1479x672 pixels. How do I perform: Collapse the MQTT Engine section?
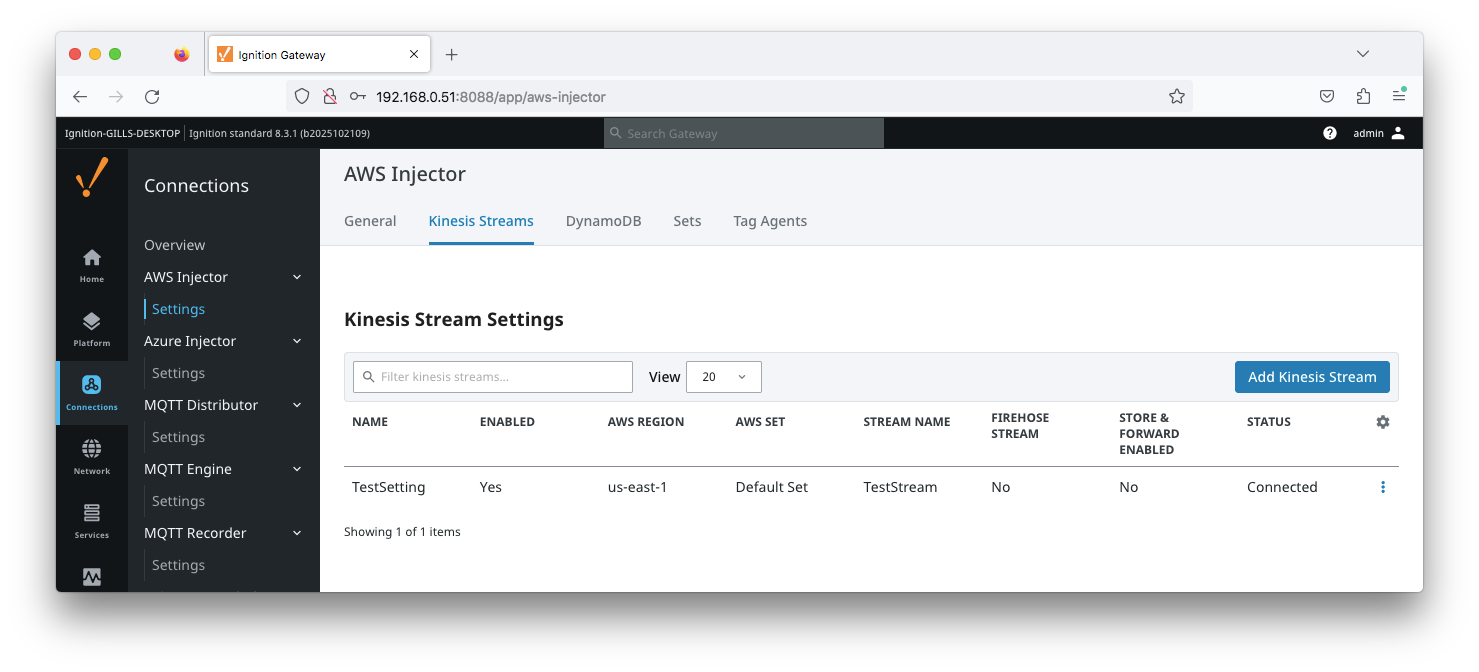click(x=297, y=469)
